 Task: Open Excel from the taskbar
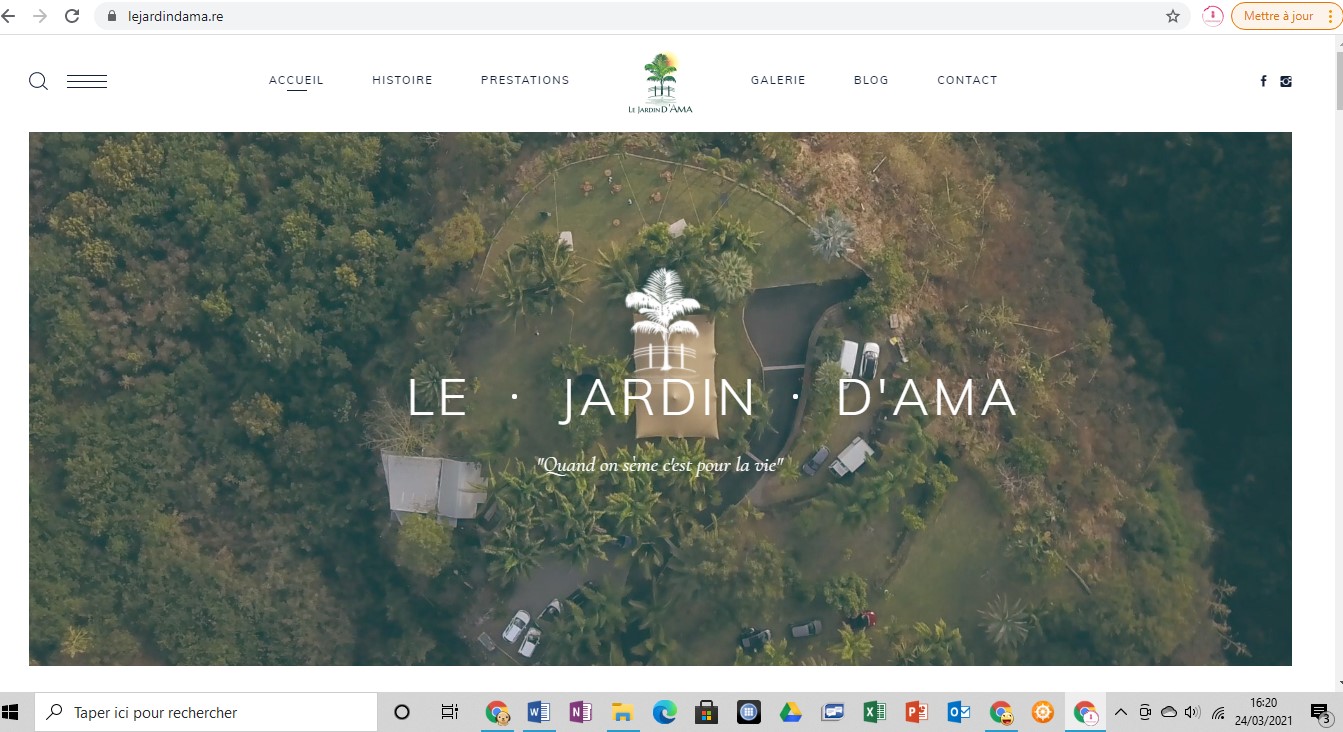[874, 713]
